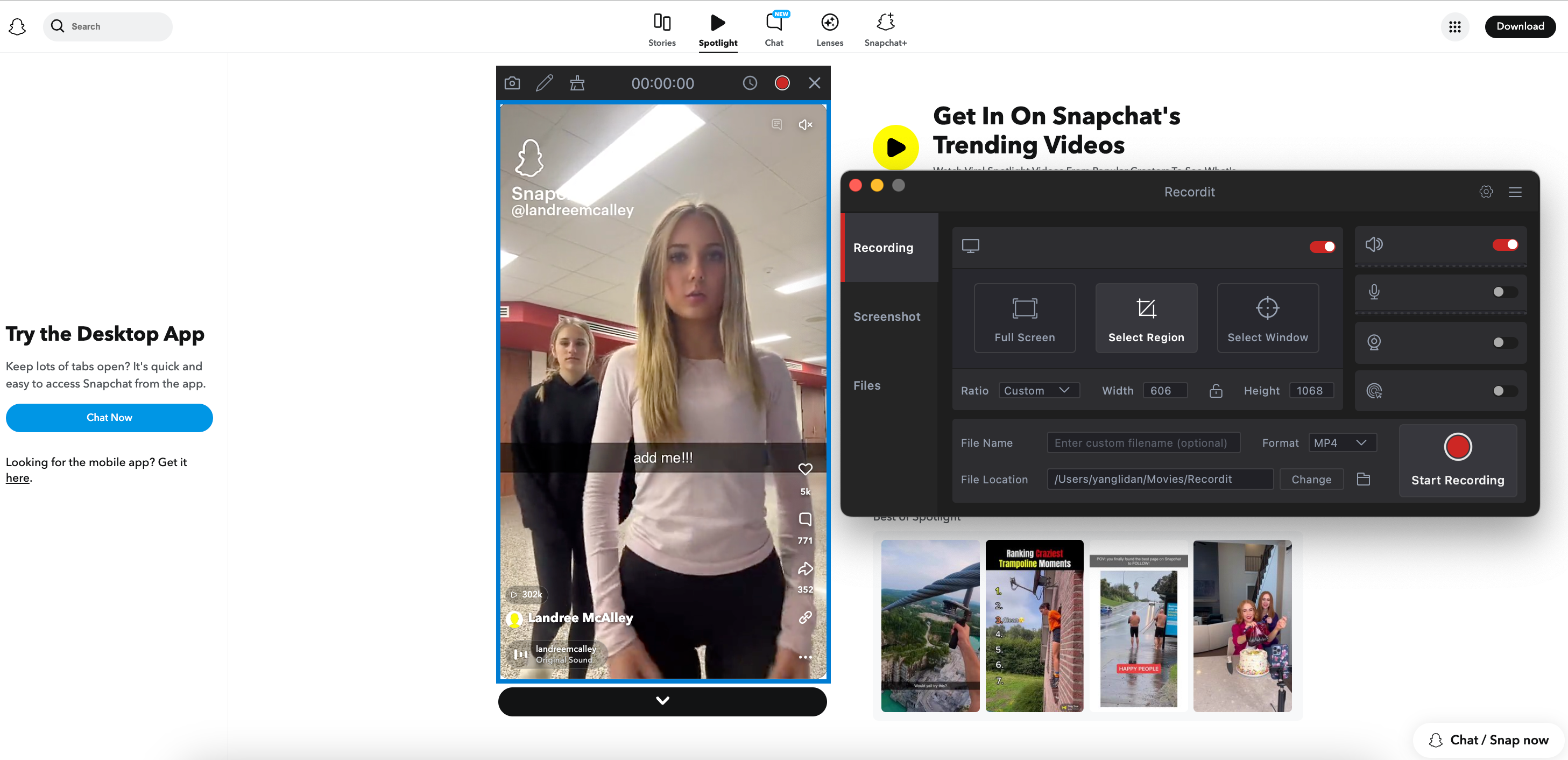Click the aspect ratio lock icon
The width and height of the screenshot is (1568, 760).
point(1216,390)
